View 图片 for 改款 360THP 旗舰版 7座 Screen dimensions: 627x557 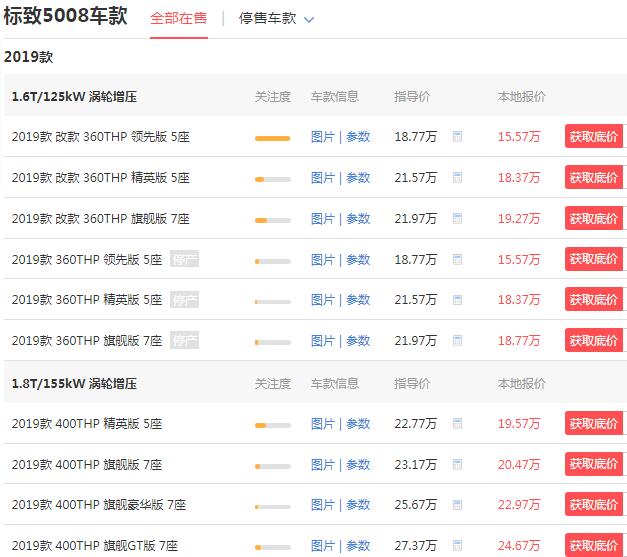click(323, 219)
